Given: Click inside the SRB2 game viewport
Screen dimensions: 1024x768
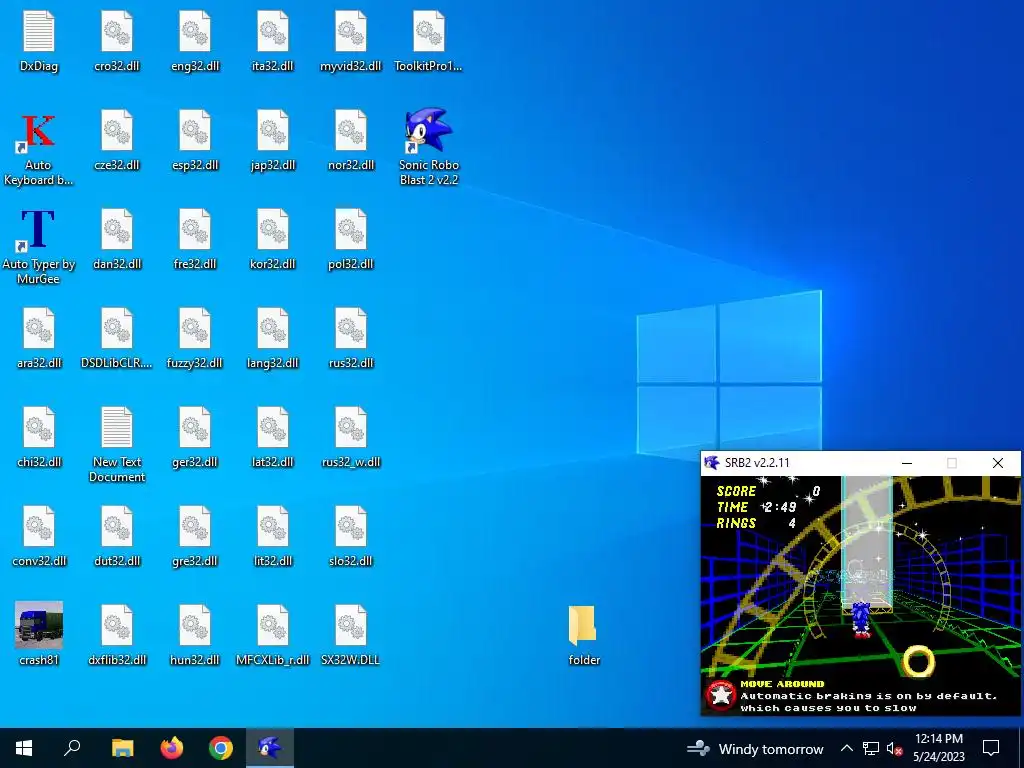Looking at the screenshot, I should (x=860, y=595).
